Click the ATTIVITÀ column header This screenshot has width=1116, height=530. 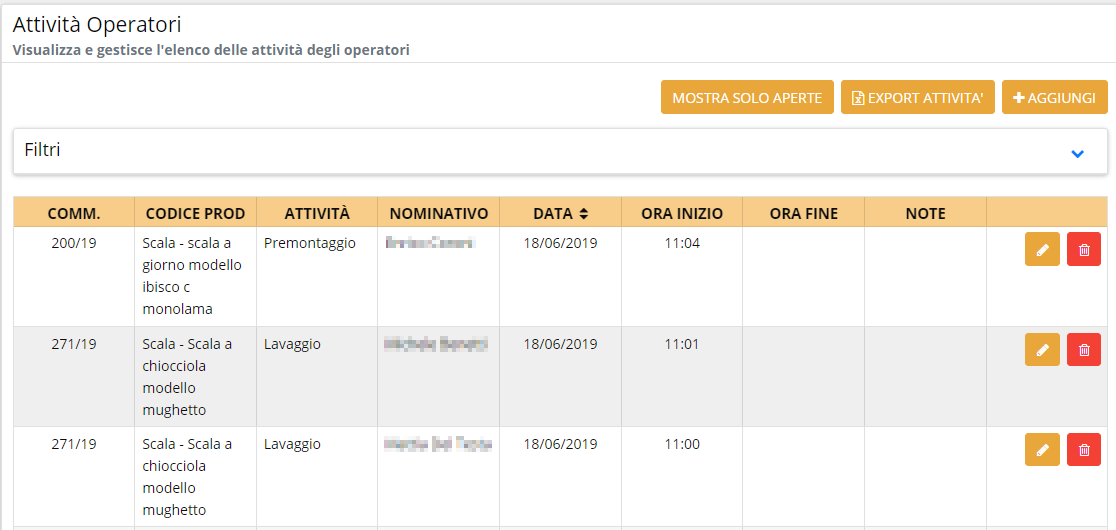(317, 213)
